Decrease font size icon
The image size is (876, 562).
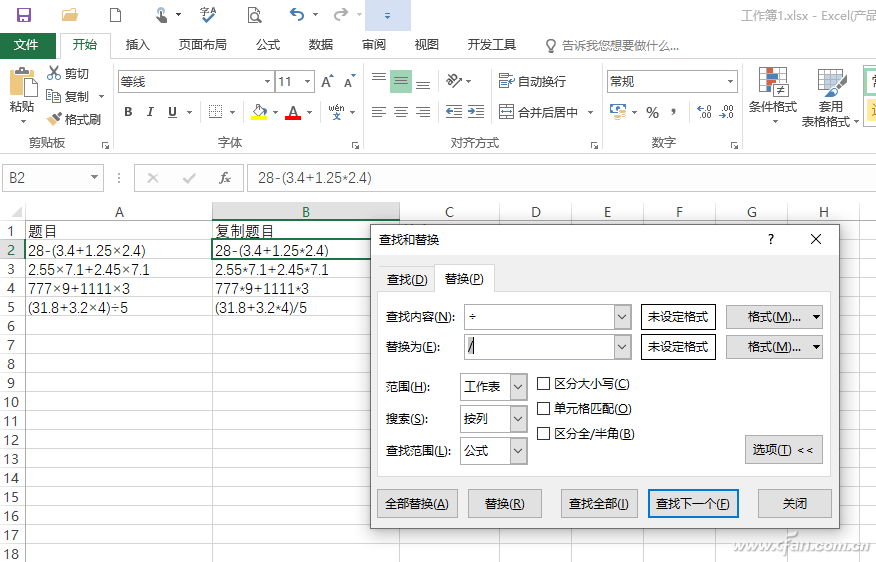pyautogui.click(x=350, y=82)
